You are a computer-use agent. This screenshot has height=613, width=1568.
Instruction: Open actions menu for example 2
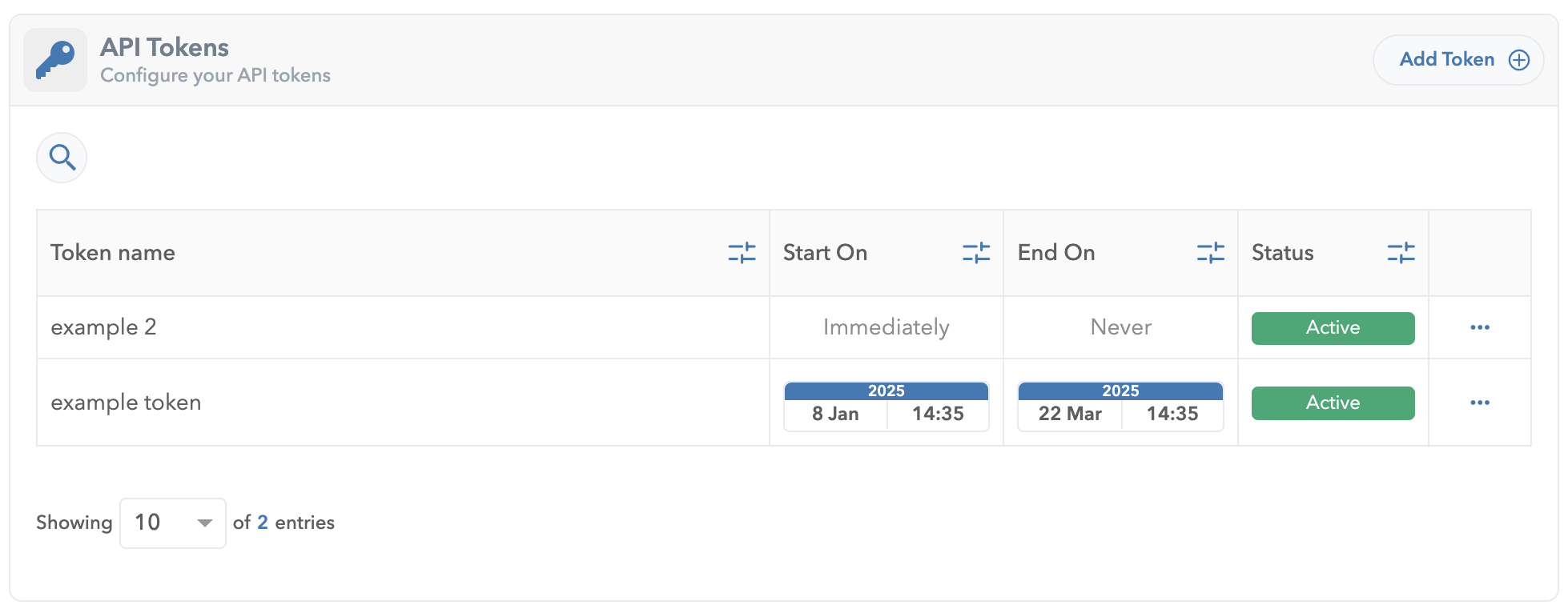[1479, 327]
